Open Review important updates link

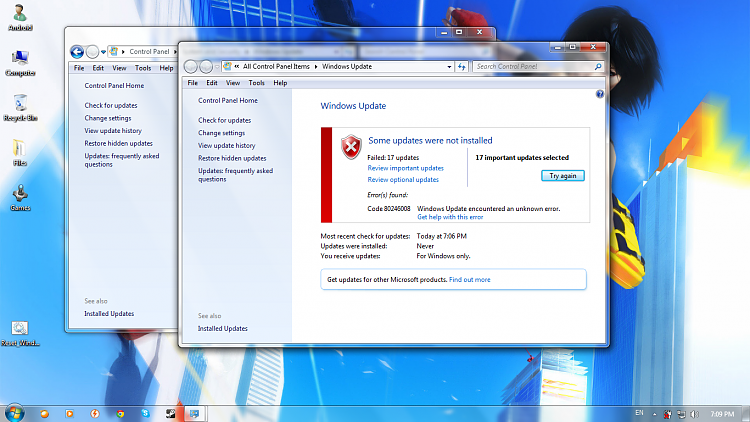[x=406, y=168]
